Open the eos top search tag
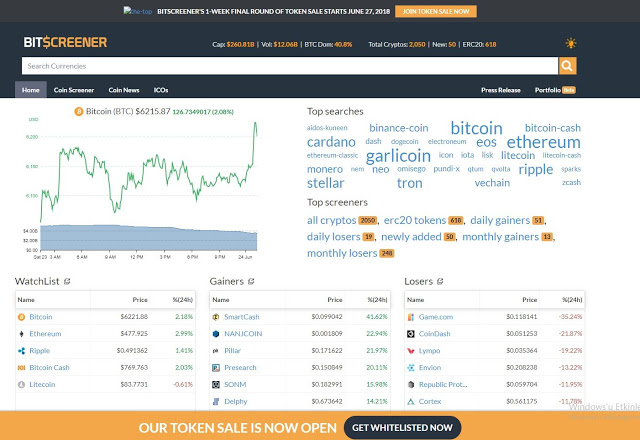 [x=486, y=142]
